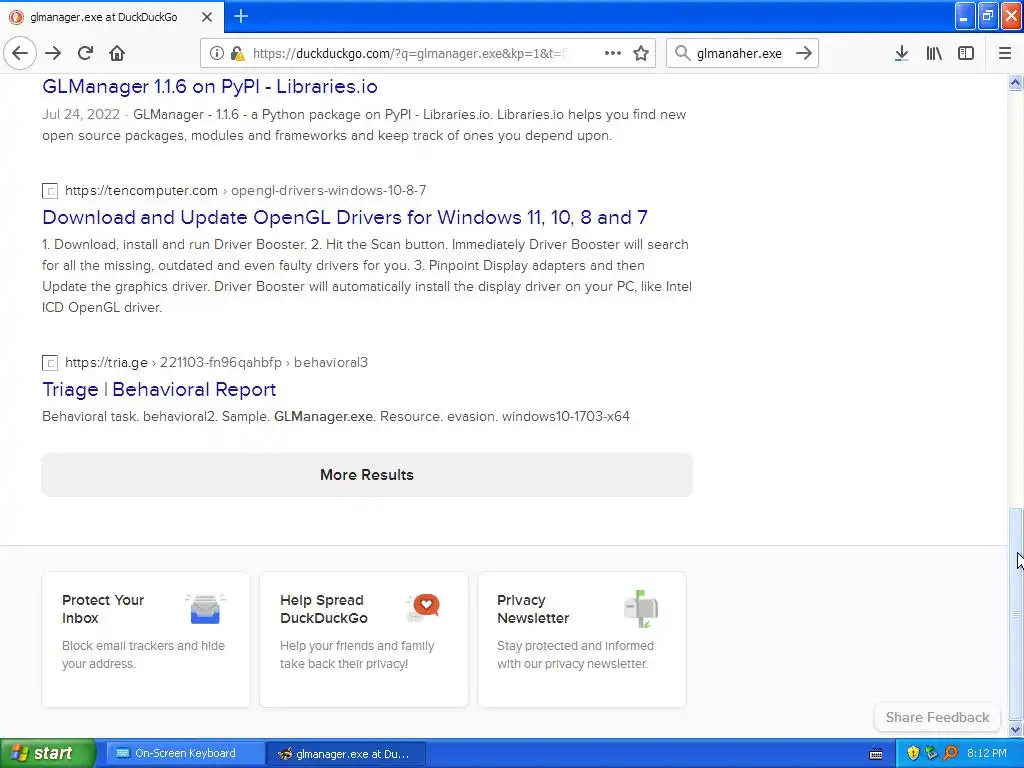Toggle the sidebar view
This screenshot has width=1024, height=768.
click(x=966, y=53)
